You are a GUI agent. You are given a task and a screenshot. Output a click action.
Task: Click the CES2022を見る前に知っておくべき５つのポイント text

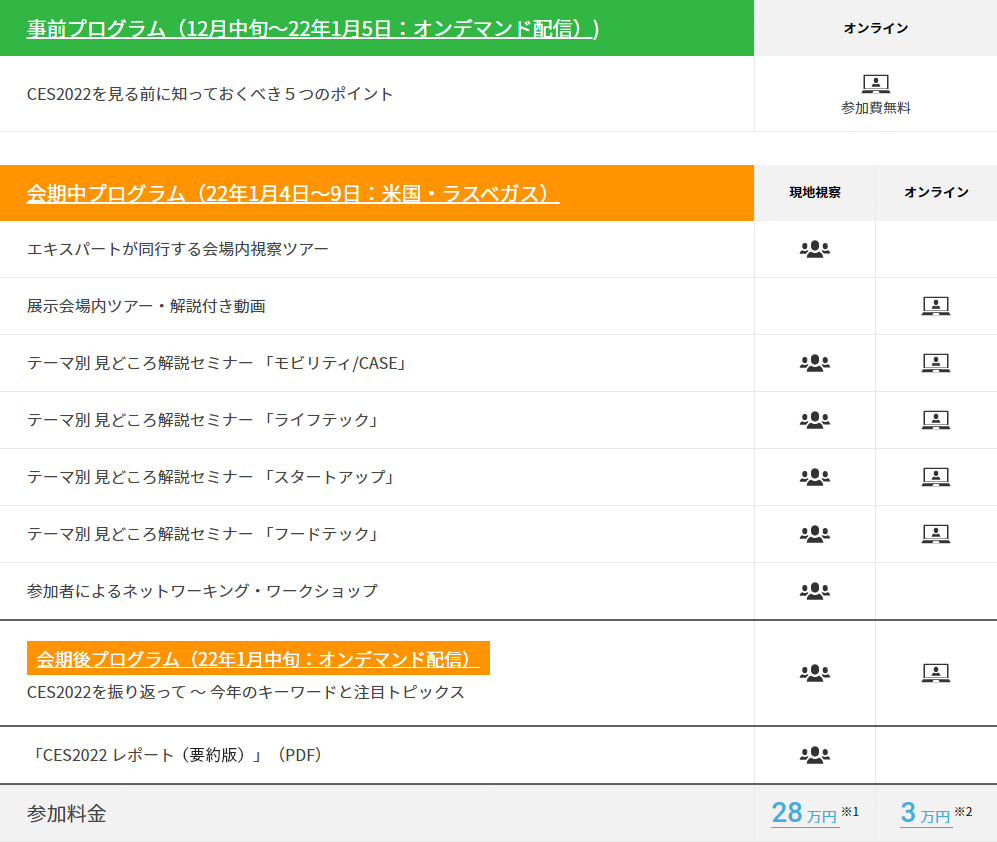(x=210, y=94)
